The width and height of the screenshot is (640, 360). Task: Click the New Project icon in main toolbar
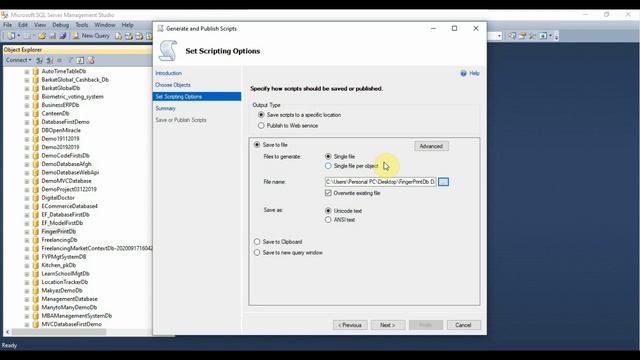click(11, 36)
